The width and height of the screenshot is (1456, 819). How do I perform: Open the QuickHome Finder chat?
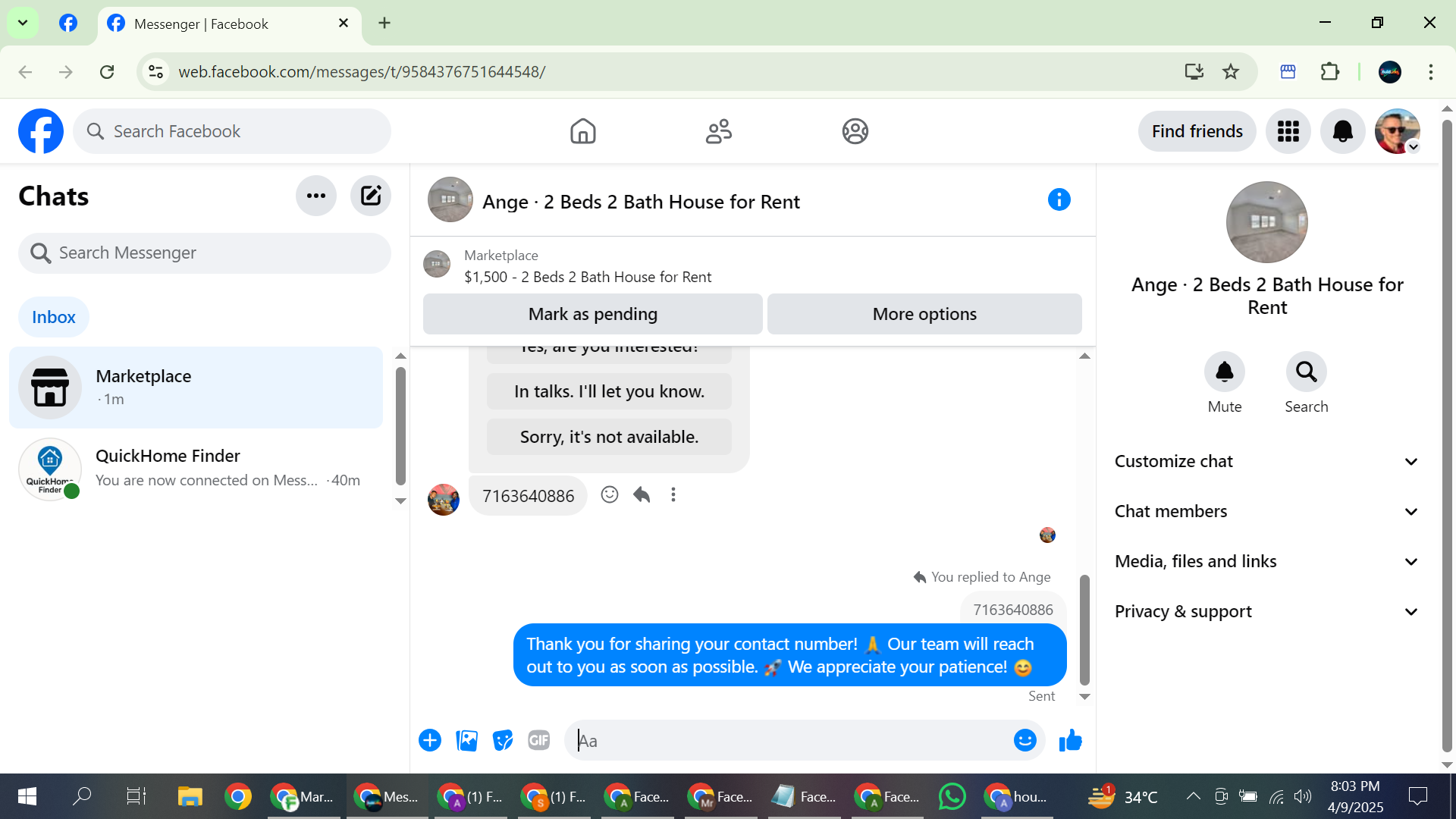pos(196,468)
